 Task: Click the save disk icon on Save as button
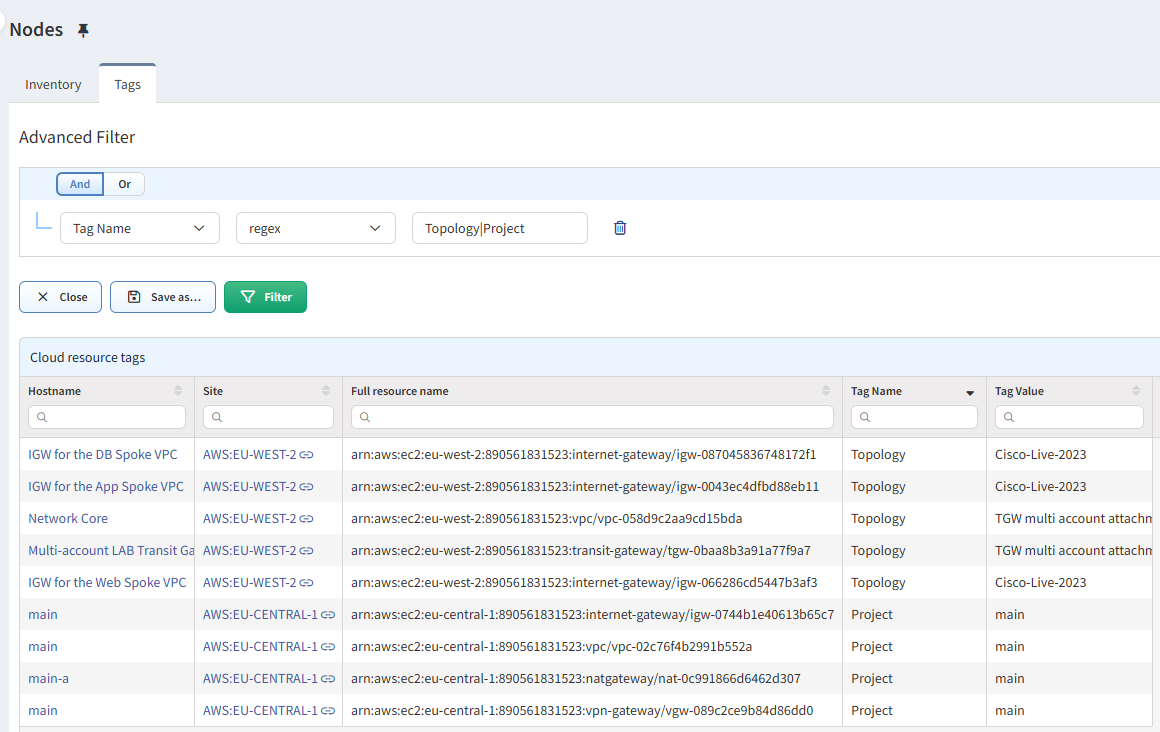click(135, 296)
